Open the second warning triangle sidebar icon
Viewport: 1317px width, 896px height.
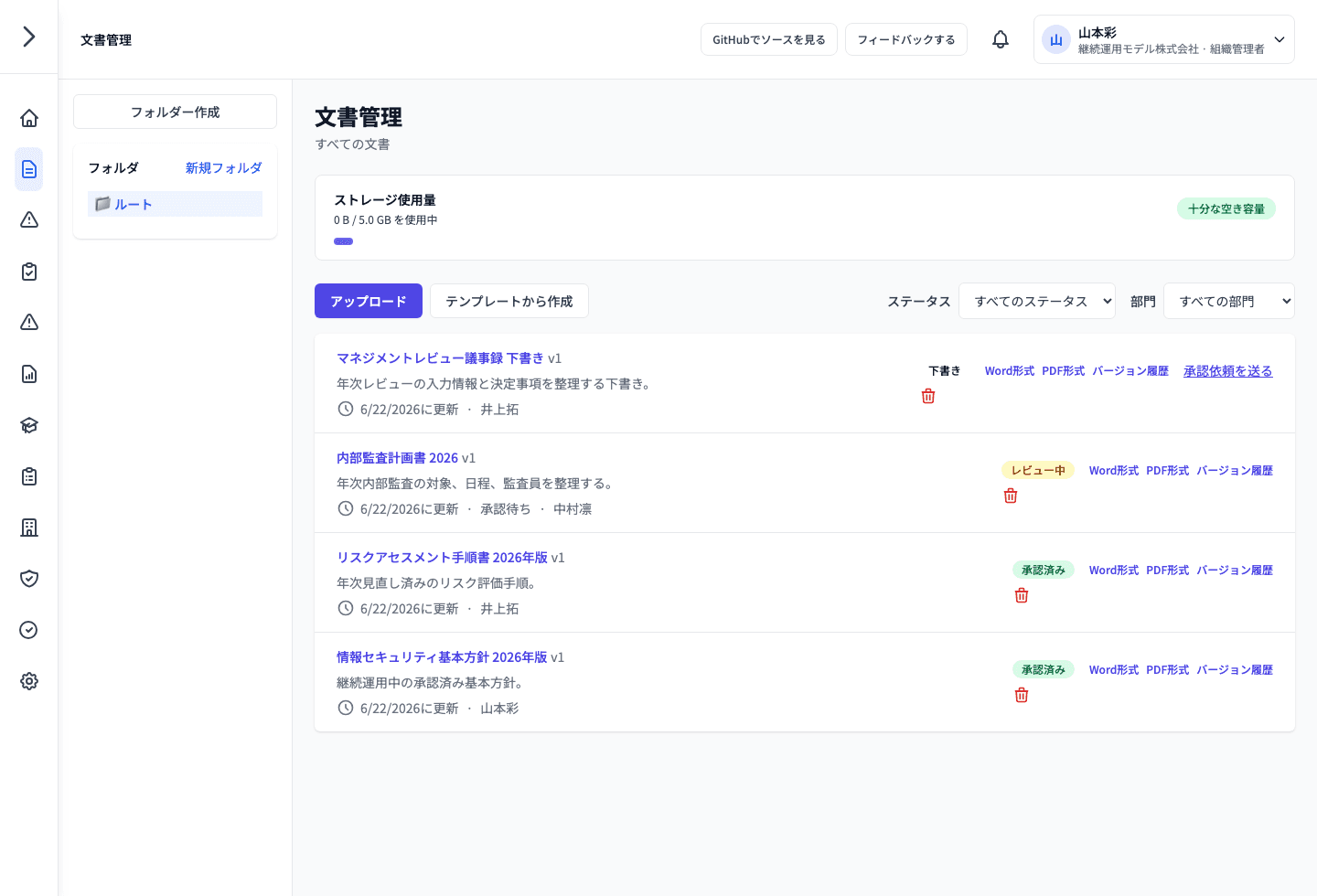point(29,323)
